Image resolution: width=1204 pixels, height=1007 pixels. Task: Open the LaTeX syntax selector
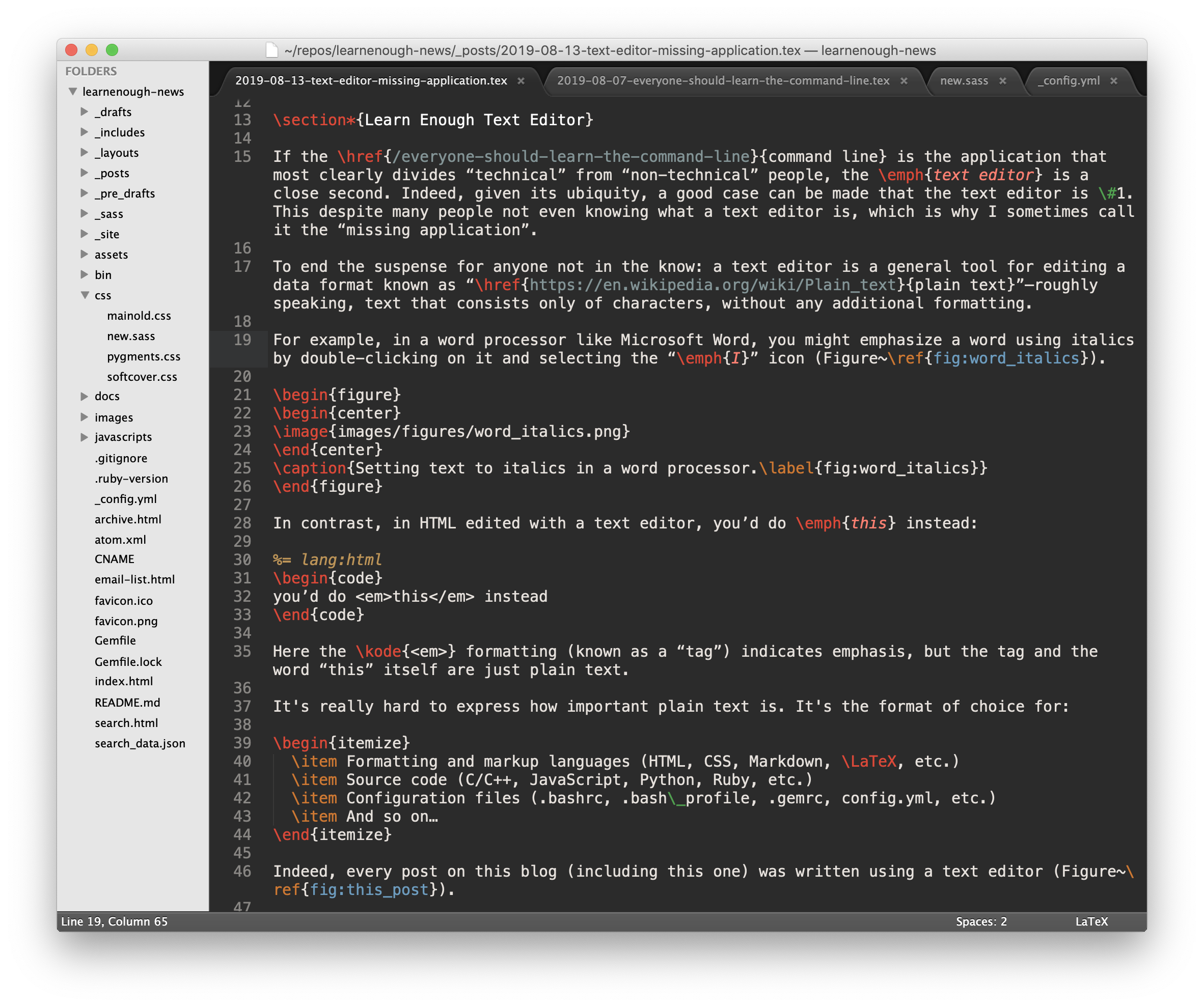(1091, 921)
